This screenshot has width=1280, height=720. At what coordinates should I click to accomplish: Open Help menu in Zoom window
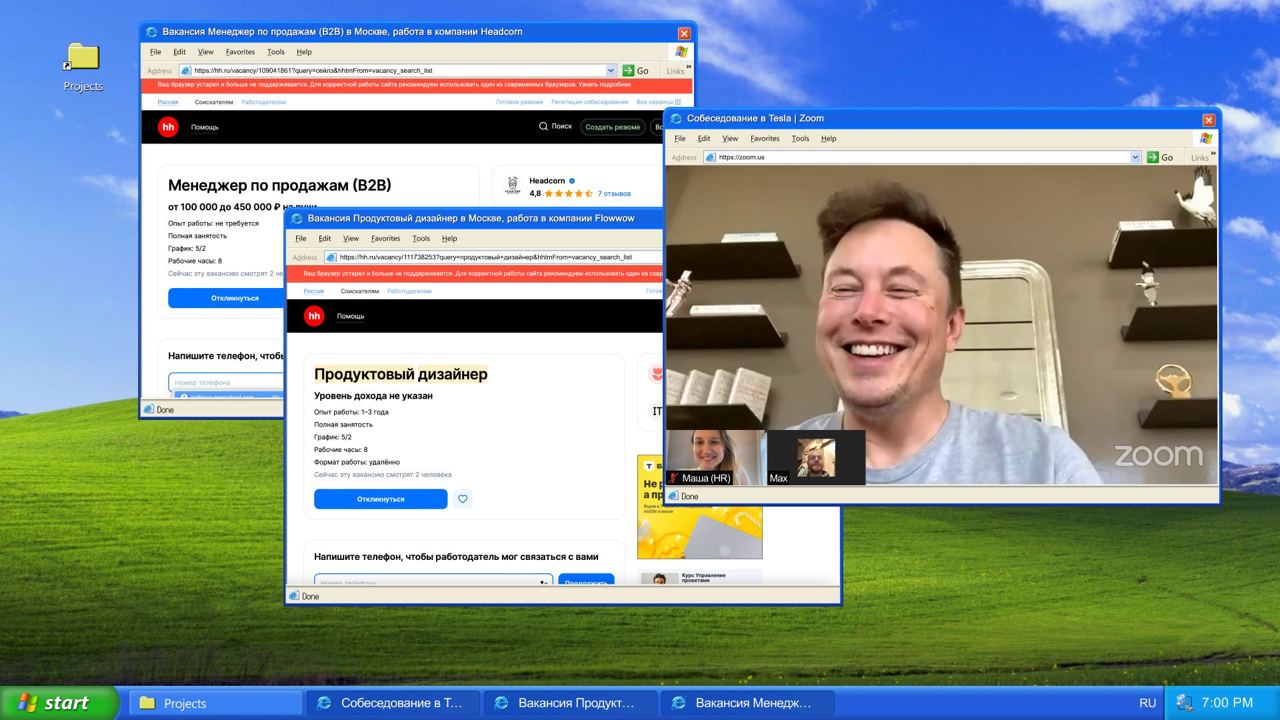(829, 138)
